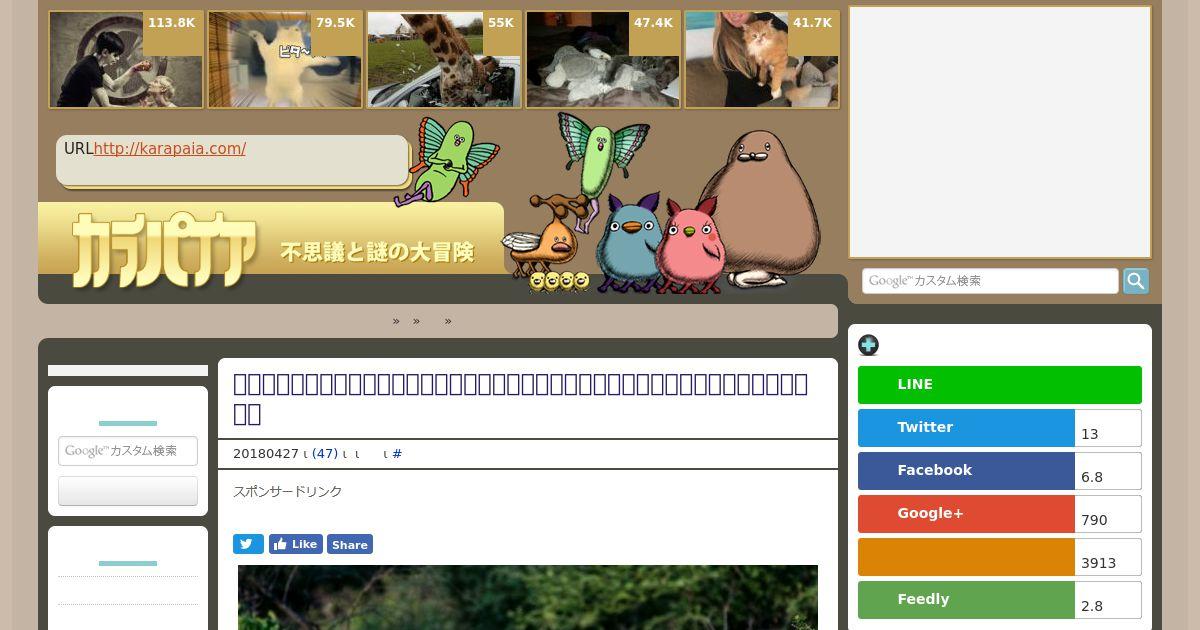Open Facebook share count 6.8
The image size is (1200, 630).
1108,471
